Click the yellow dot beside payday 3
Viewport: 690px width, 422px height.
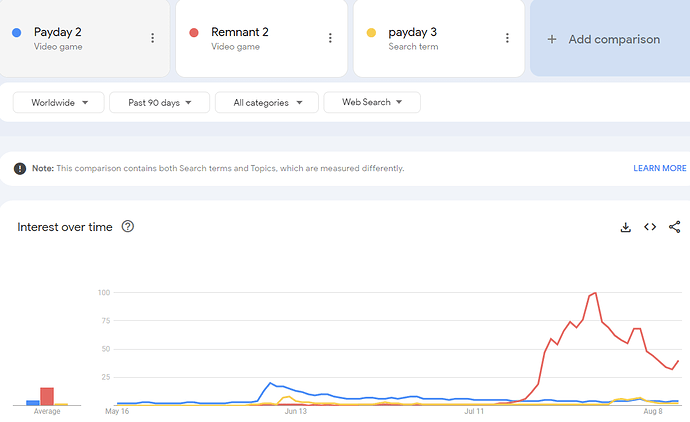(x=371, y=33)
